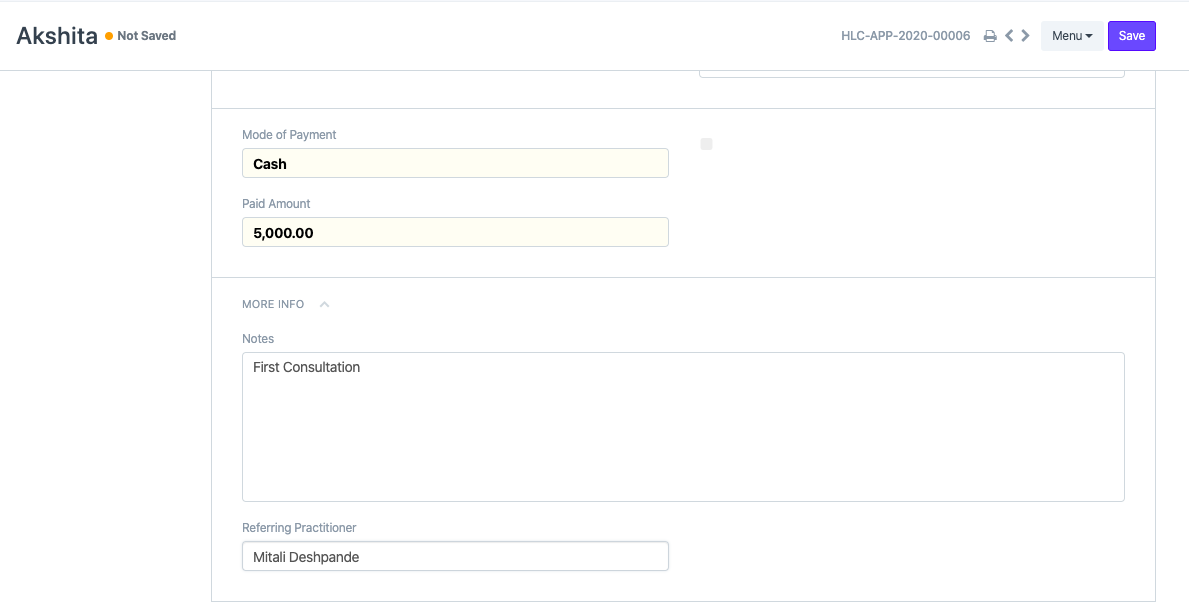Click the Akshita page title
The height and width of the screenshot is (603, 1189).
coord(57,36)
